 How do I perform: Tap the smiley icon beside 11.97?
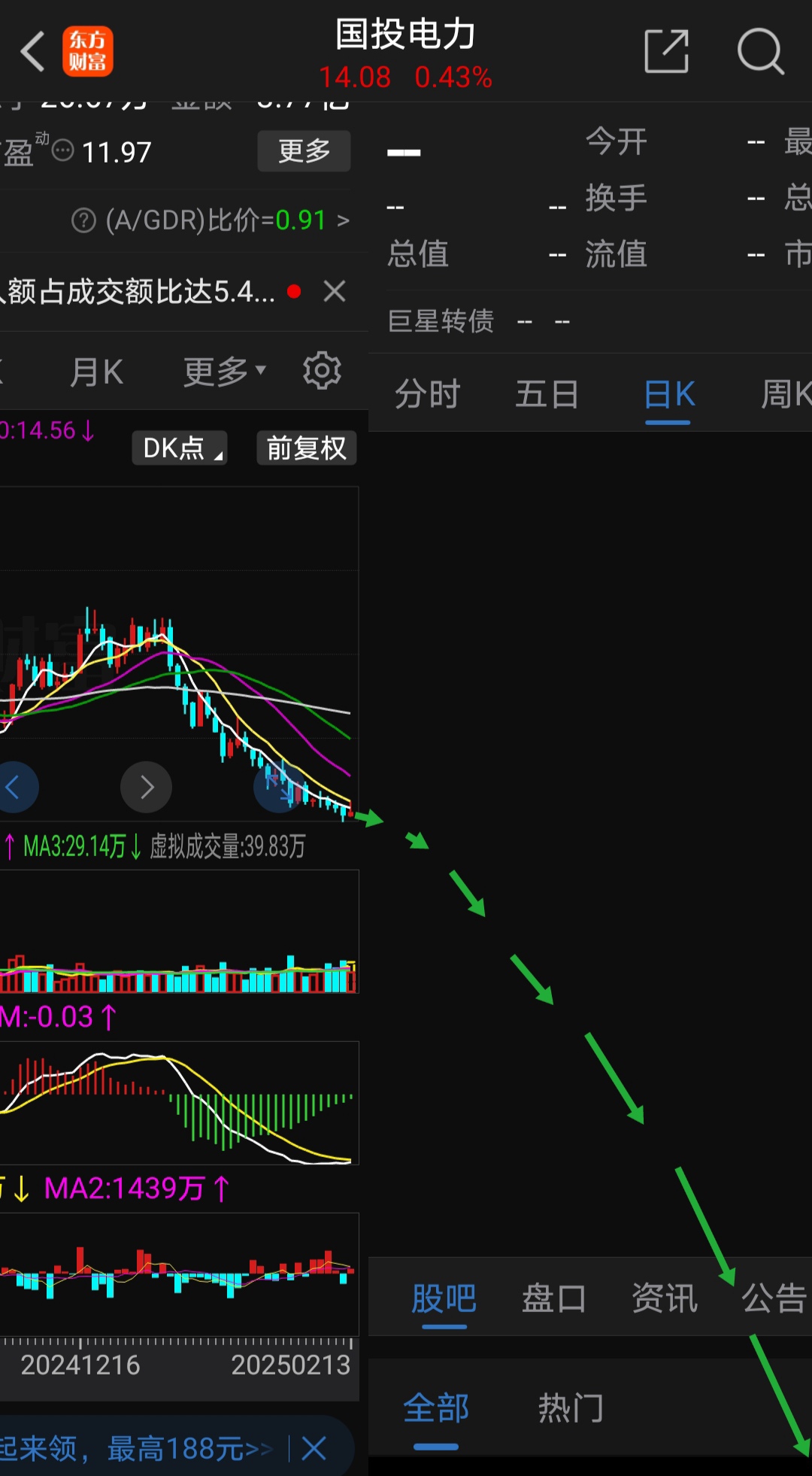[x=62, y=150]
